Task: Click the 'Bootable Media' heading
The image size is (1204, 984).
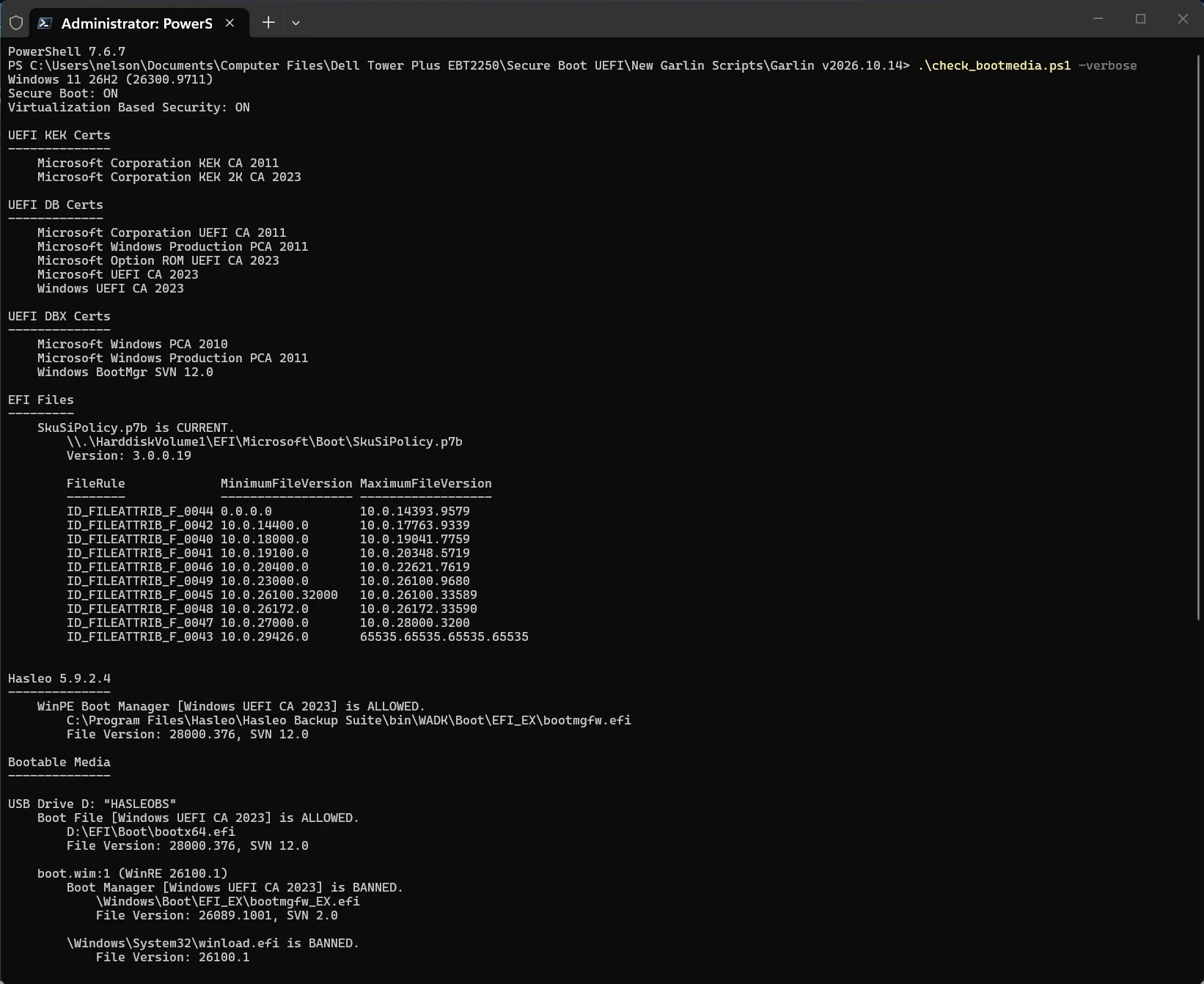Action: (x=59, y=762)
